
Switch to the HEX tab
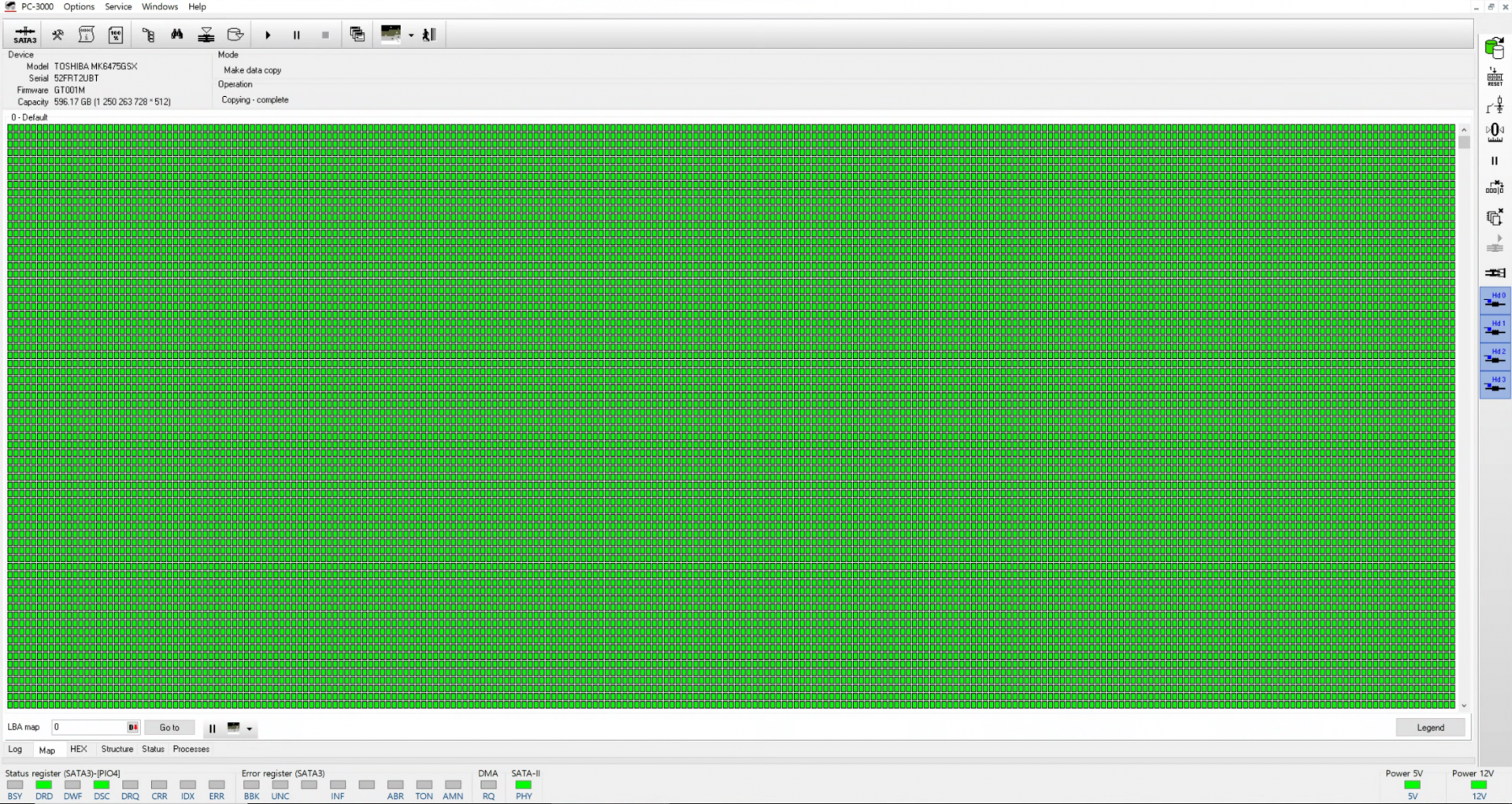tap(79, 750)
